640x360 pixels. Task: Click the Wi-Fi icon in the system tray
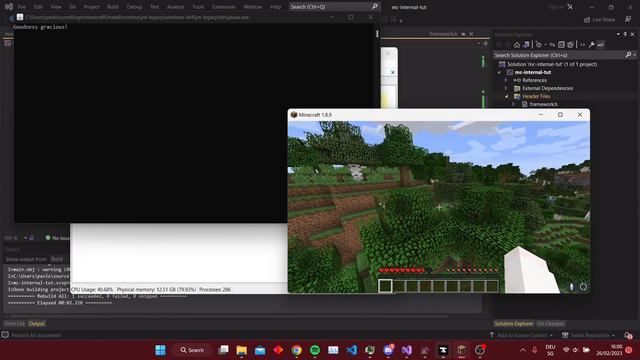566,350
